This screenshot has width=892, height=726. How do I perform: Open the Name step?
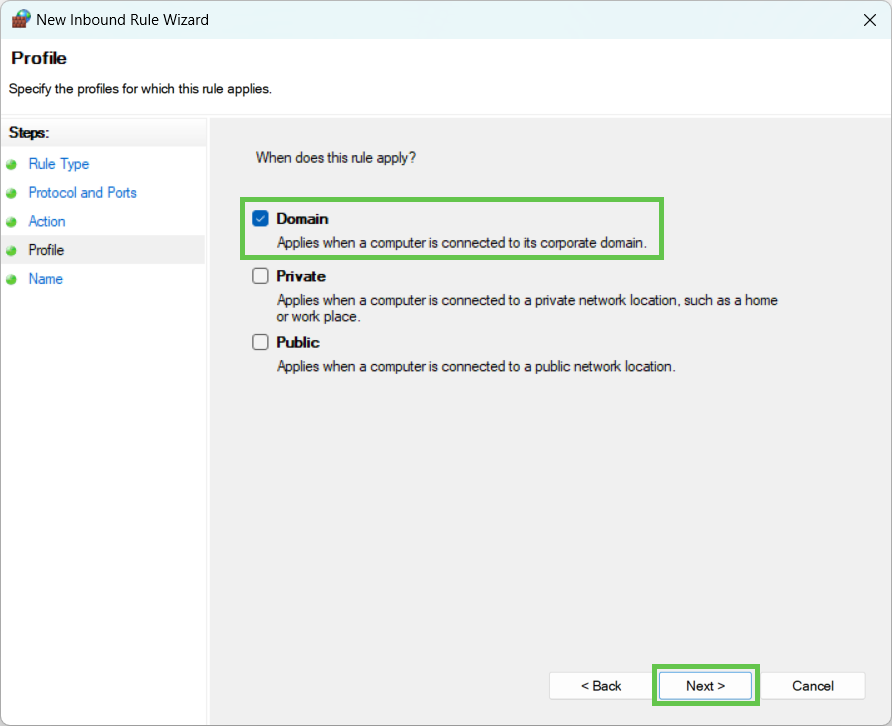[x=46, y=279]
